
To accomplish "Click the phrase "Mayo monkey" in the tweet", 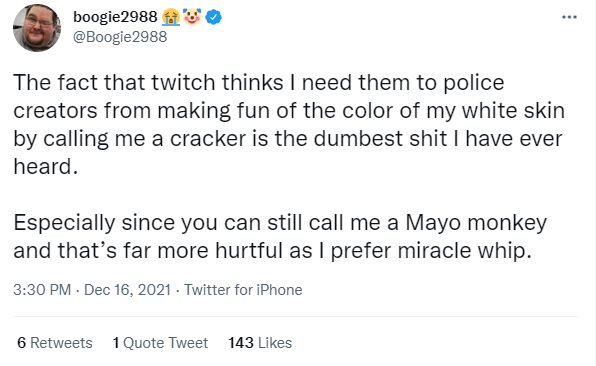I will pyautogui.click(x=476, y=223).
